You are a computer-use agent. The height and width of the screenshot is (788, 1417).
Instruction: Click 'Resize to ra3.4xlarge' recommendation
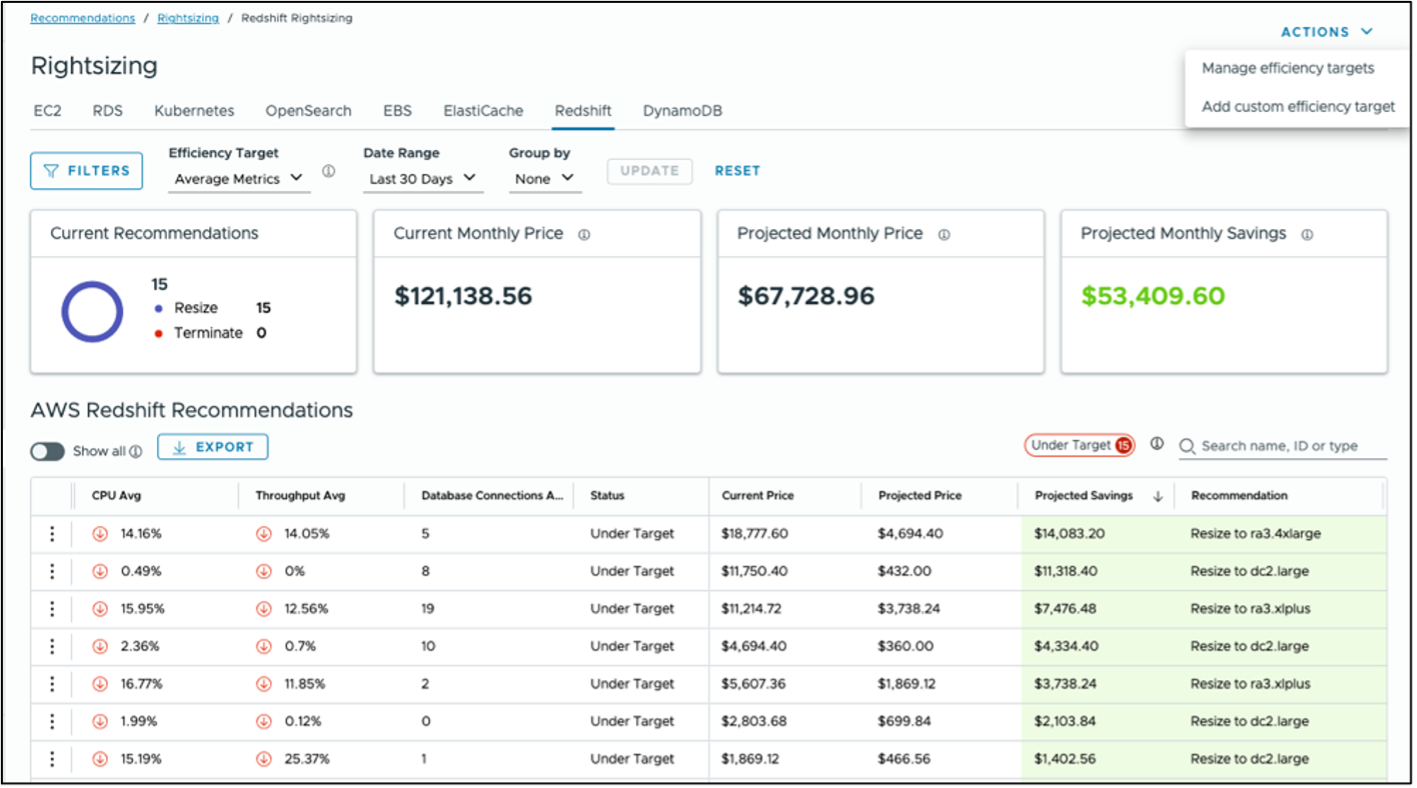(1255, 534)
